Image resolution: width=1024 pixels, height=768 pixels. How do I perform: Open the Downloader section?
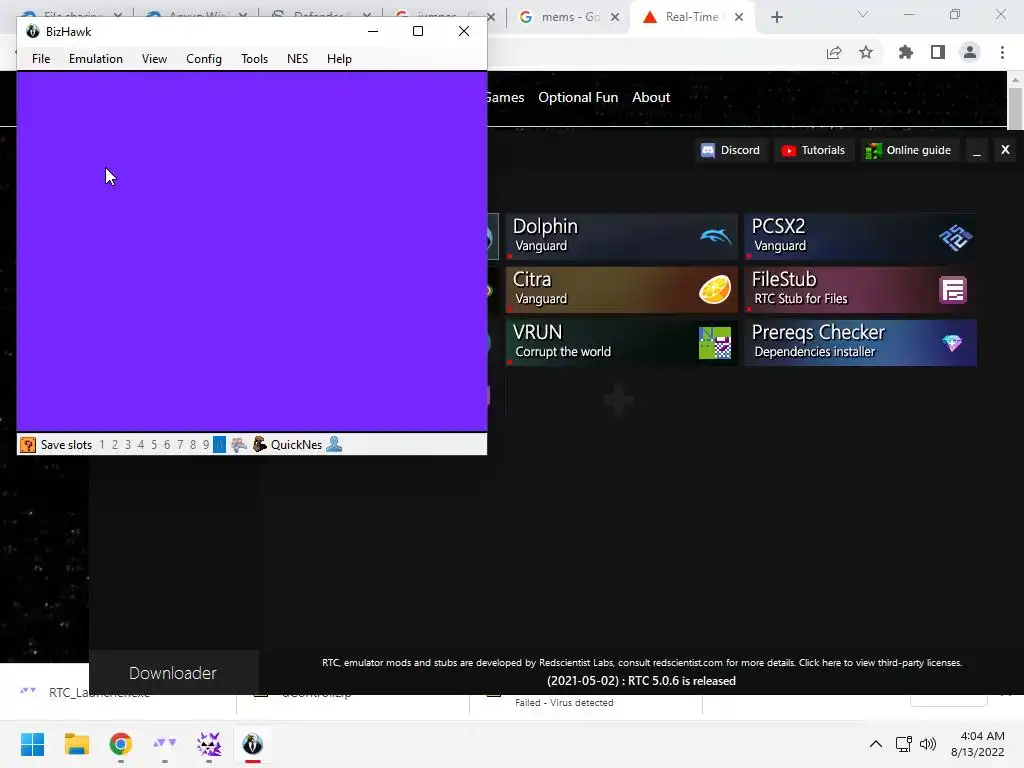coord(173,673)
